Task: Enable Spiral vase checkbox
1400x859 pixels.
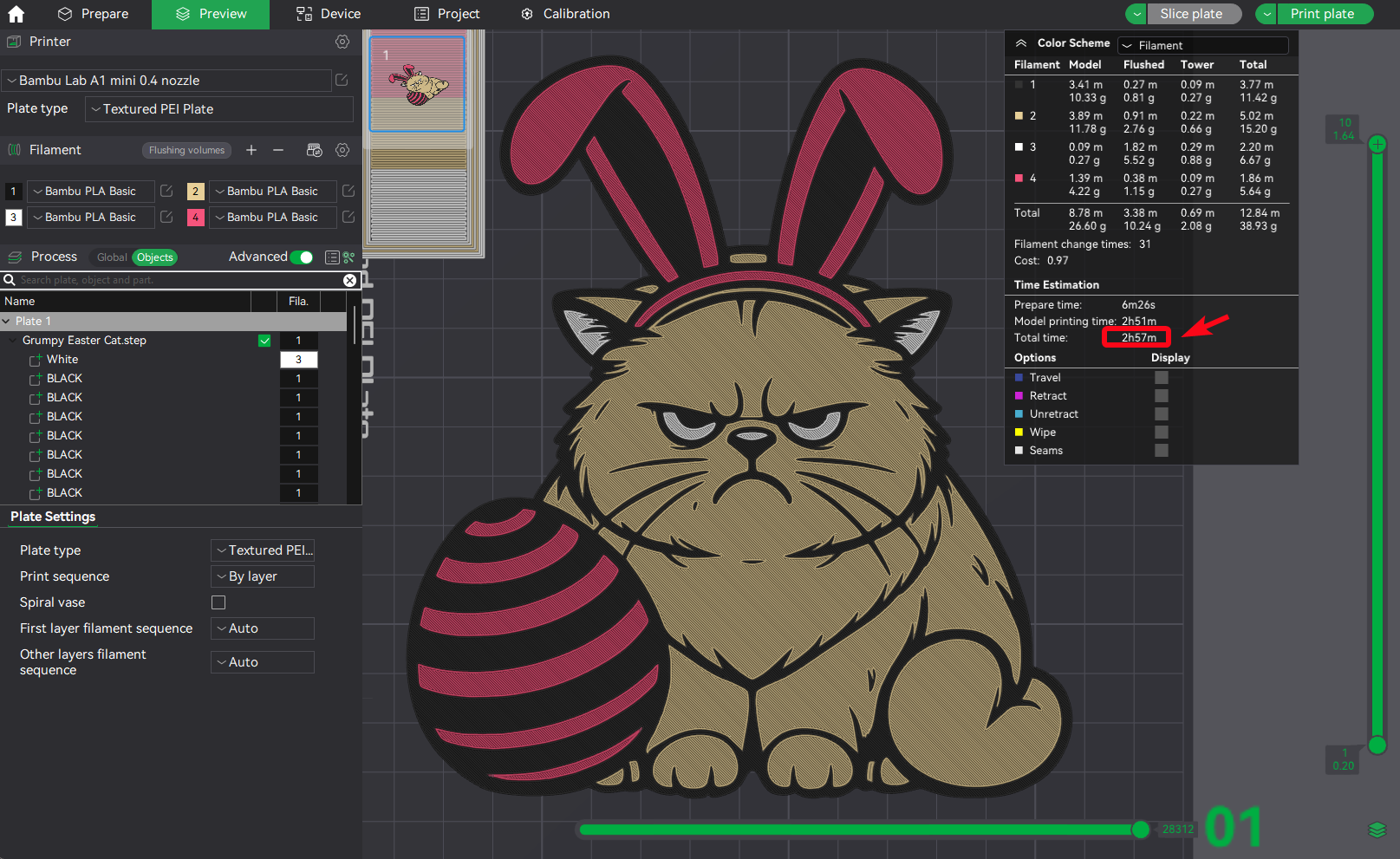Action: pyautogui.click(x=218, y=602)
